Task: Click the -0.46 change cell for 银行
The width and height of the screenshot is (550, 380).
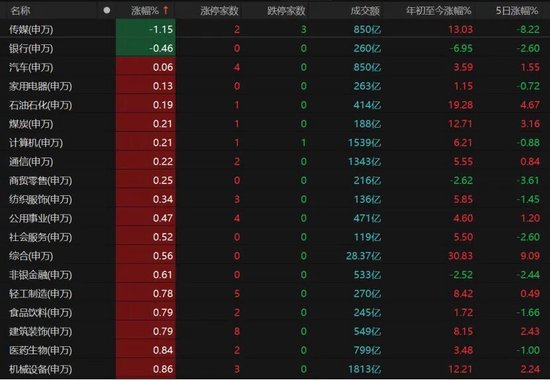Action: click(x=146, y=48)
